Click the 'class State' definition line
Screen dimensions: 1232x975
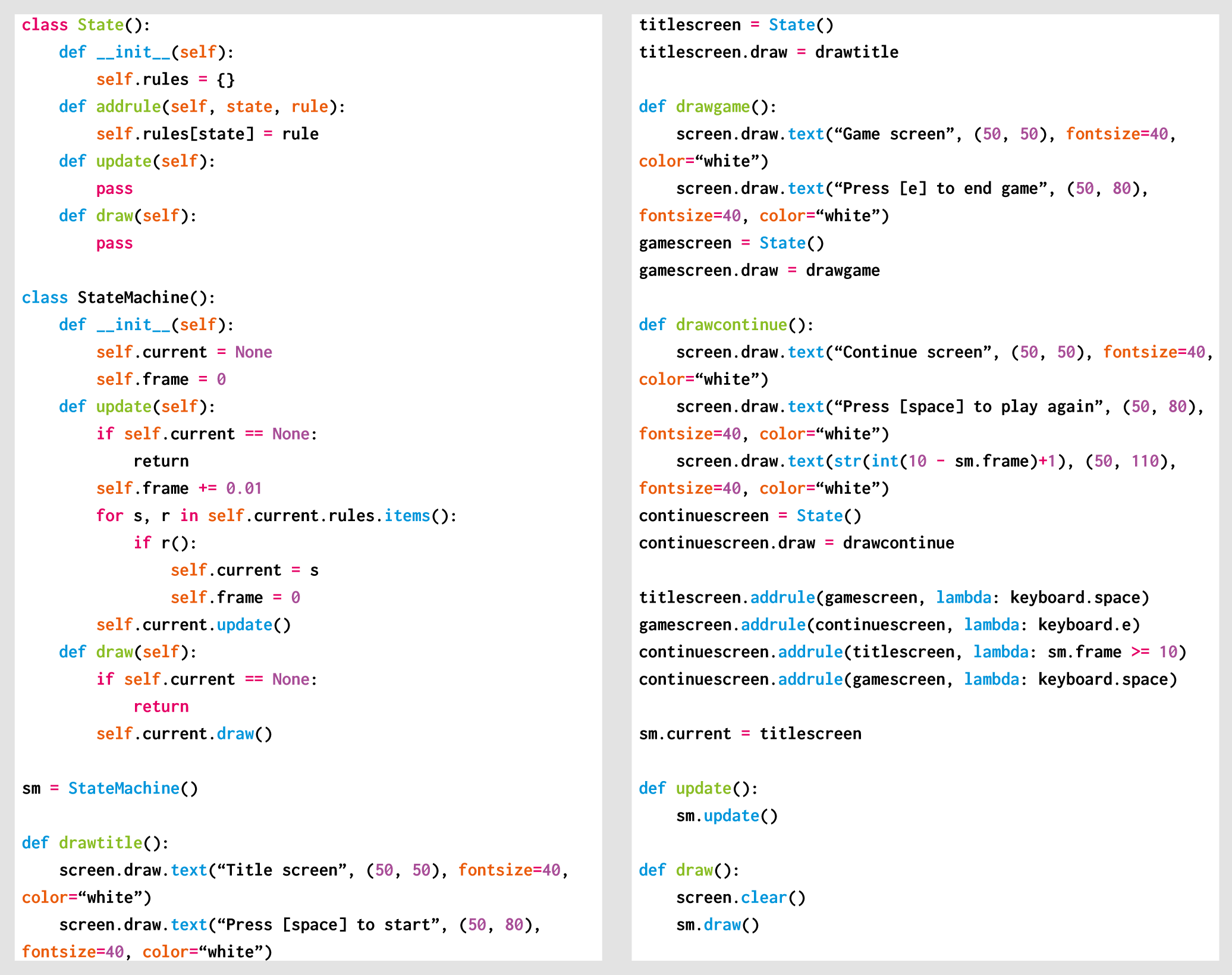[86, 25]
